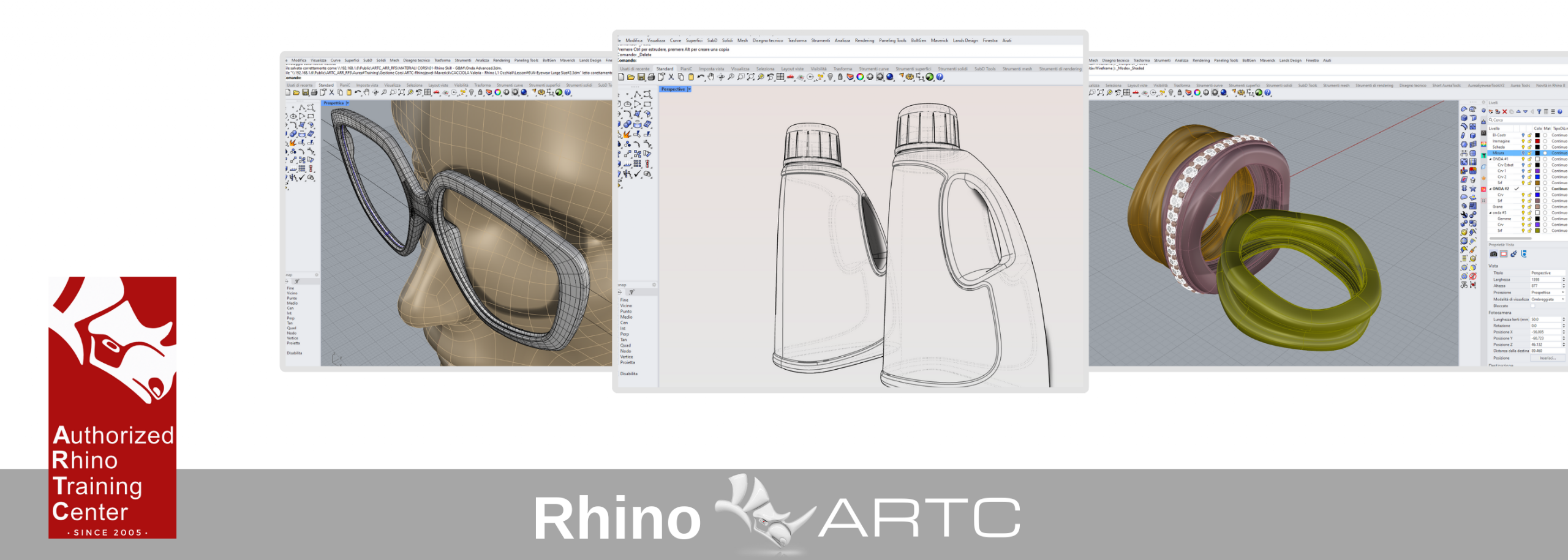This screenshot has width=1568, height=560.
Task: Click Print icon in the bottle window toolbar
Action: 651,77
